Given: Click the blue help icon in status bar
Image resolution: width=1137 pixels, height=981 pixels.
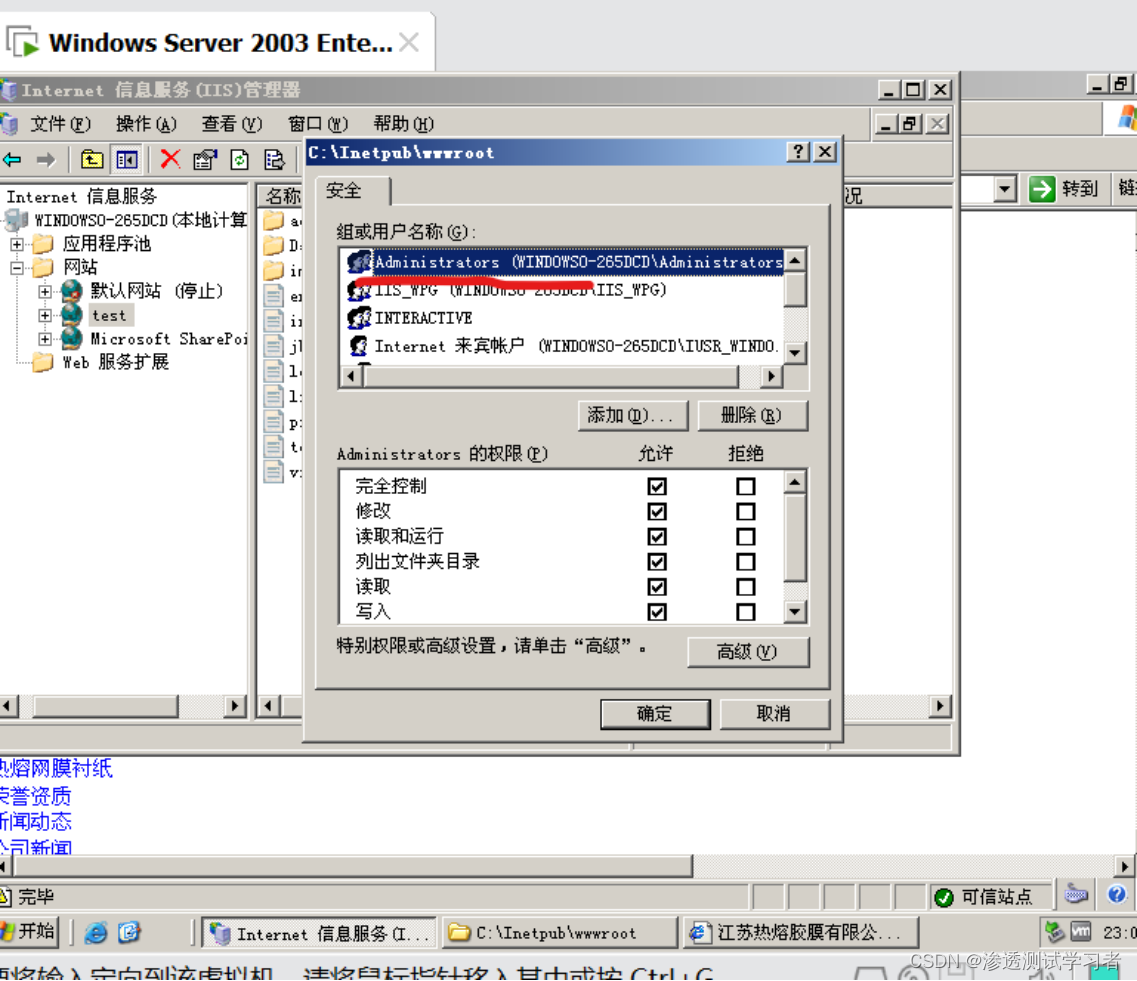Looking at the screenshot, I should [1117, 894].
